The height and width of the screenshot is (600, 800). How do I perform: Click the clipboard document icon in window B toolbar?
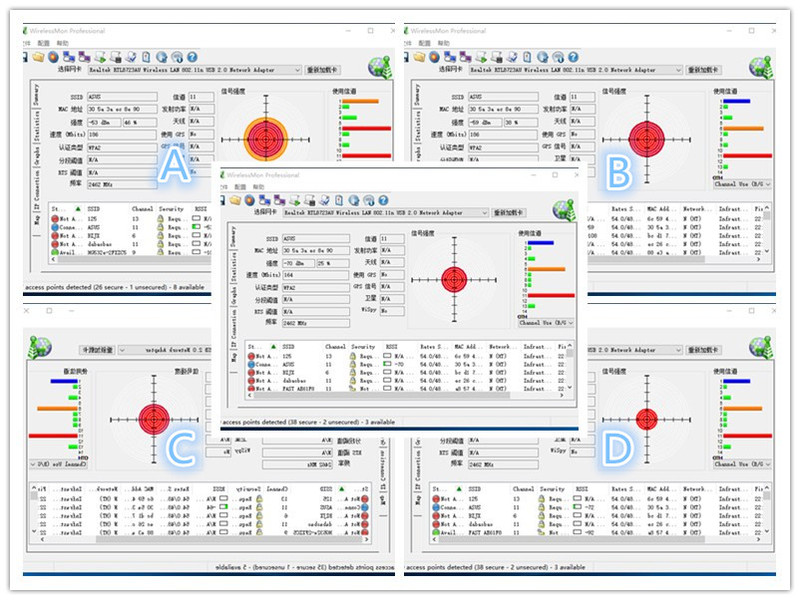click(527, 57)
